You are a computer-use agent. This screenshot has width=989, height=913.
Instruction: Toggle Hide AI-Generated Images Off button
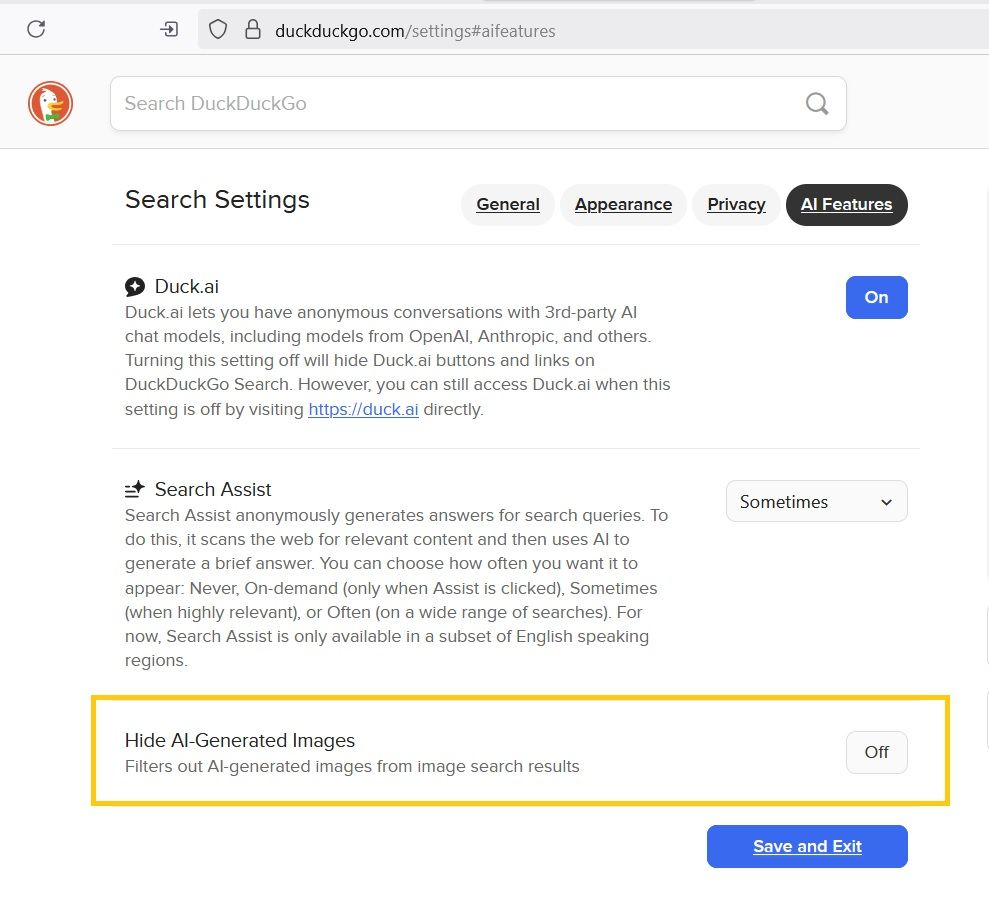[876, 752]
